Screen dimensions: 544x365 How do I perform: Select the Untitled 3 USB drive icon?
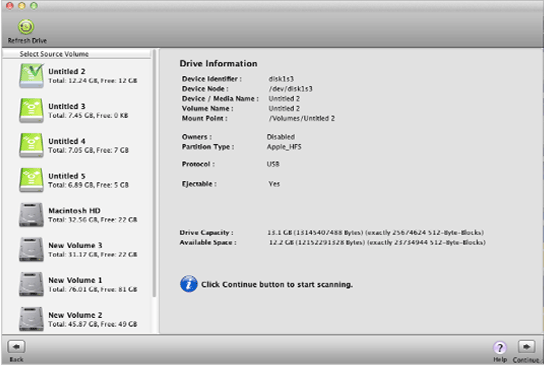click(x=31, y=110)
